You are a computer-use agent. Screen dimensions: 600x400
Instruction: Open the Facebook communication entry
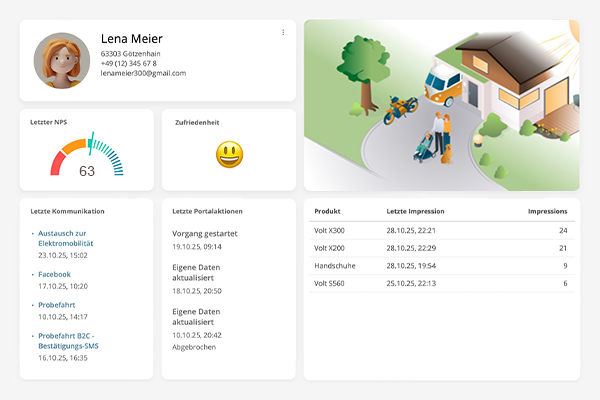(54, 274)
